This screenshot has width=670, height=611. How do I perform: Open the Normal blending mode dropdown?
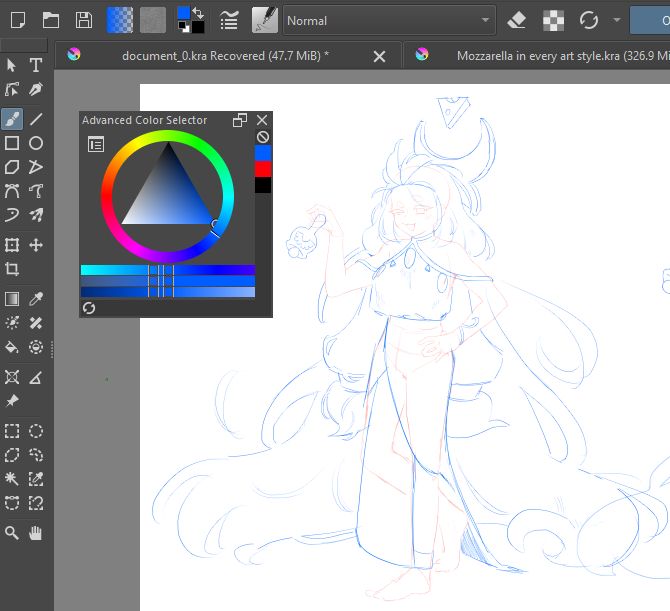coord(389,20)
